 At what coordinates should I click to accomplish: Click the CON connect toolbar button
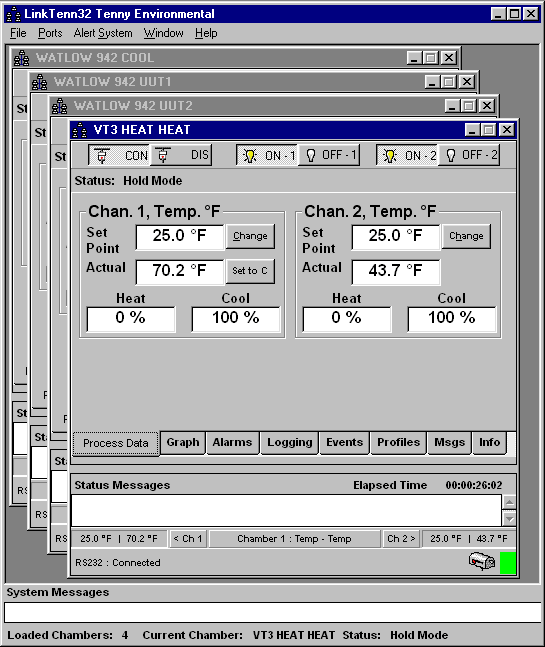(119, 155)
